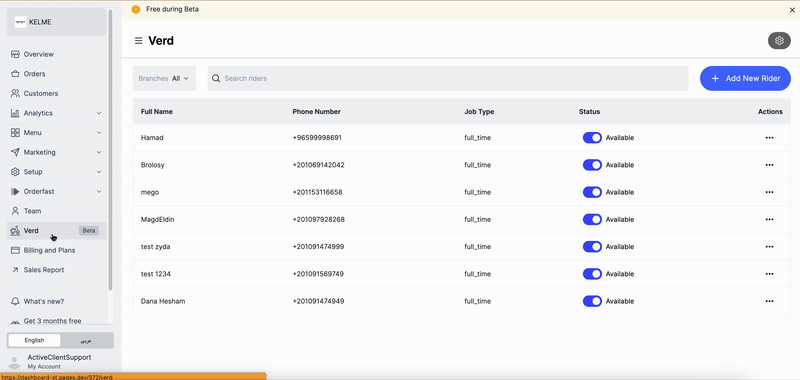This screenshot has width=800, height=380.
Task: Click Add New Rider button
Action: pyautogui.click(x=745, y=79)
